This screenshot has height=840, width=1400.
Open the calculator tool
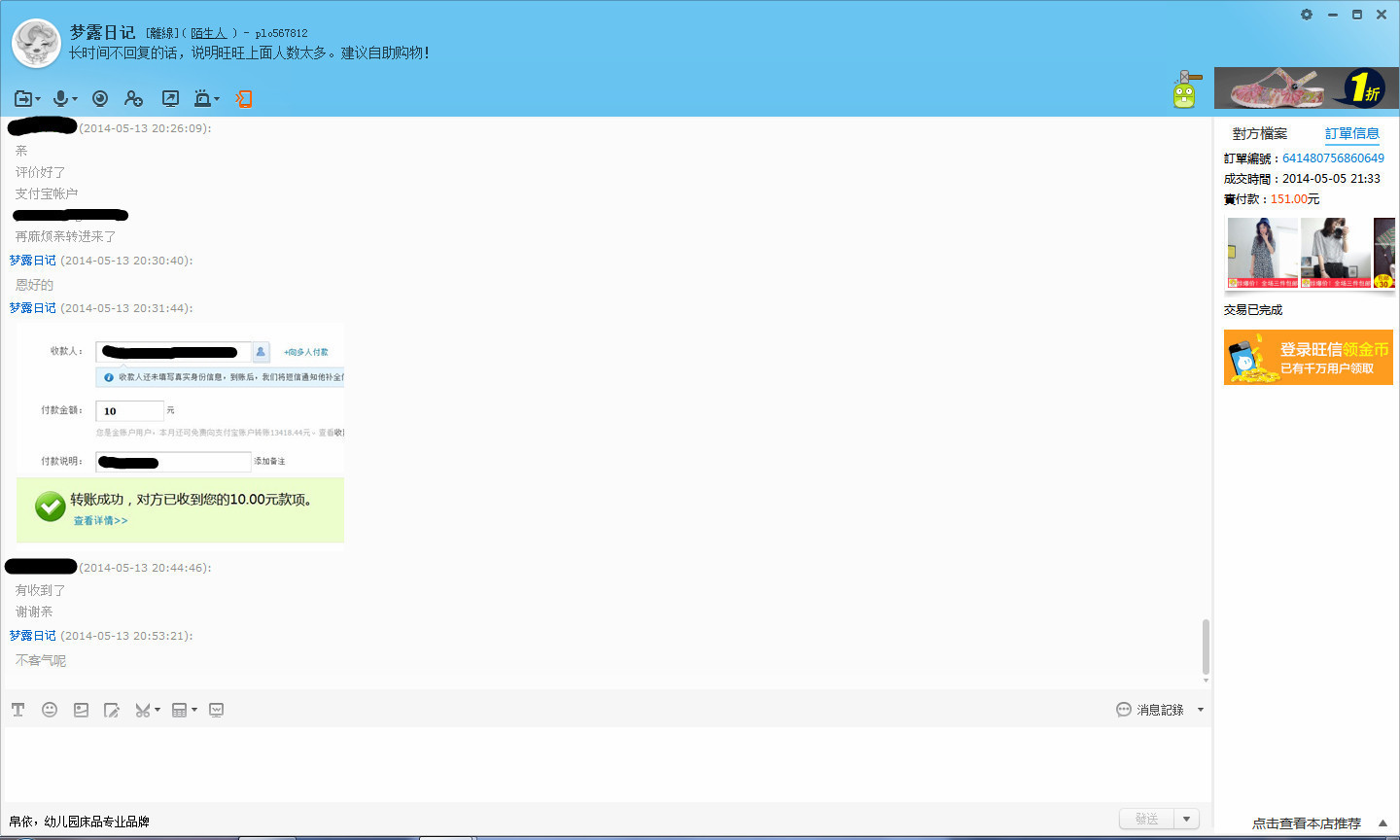coord(179,710)
